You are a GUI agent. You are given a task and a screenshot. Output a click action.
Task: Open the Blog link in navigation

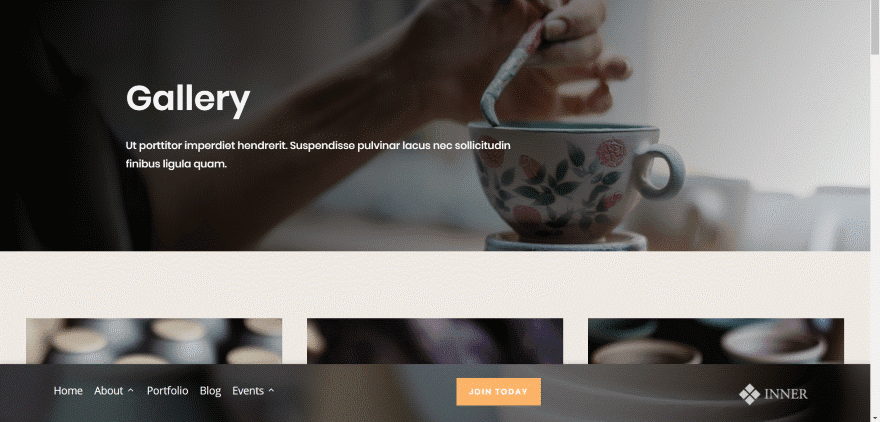[x=210, y=391]
